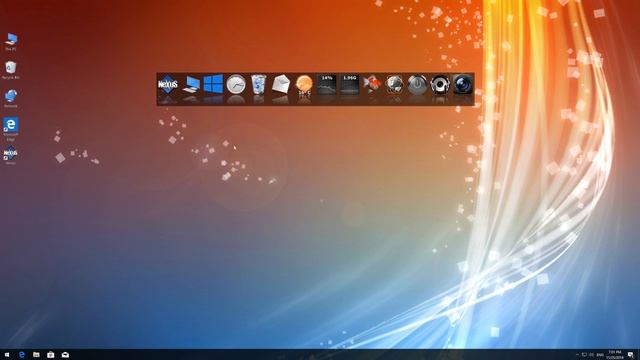Screen dimensions: 640x360
Task: Open the camera lens icon in the dock
Action: (x=462, y=84)
